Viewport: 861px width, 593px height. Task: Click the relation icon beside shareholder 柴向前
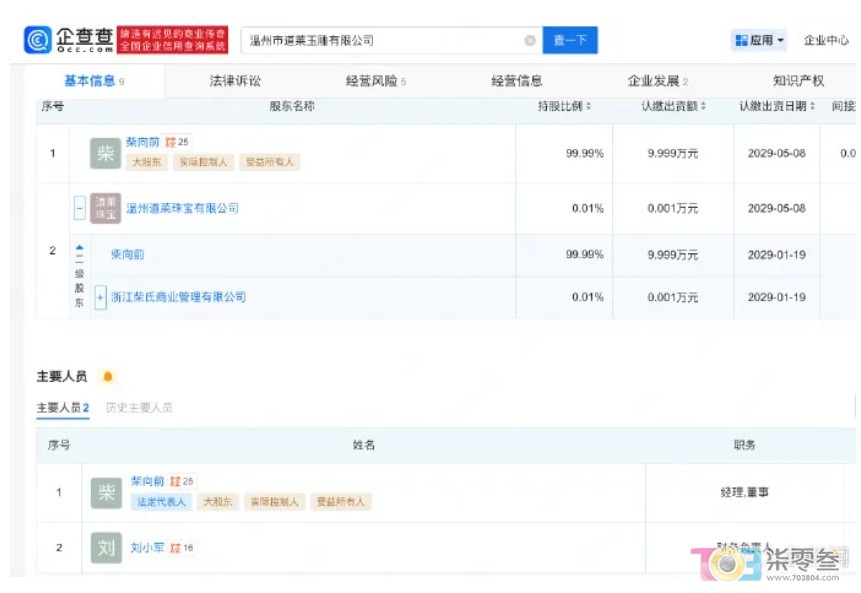(x=170, y=143)
